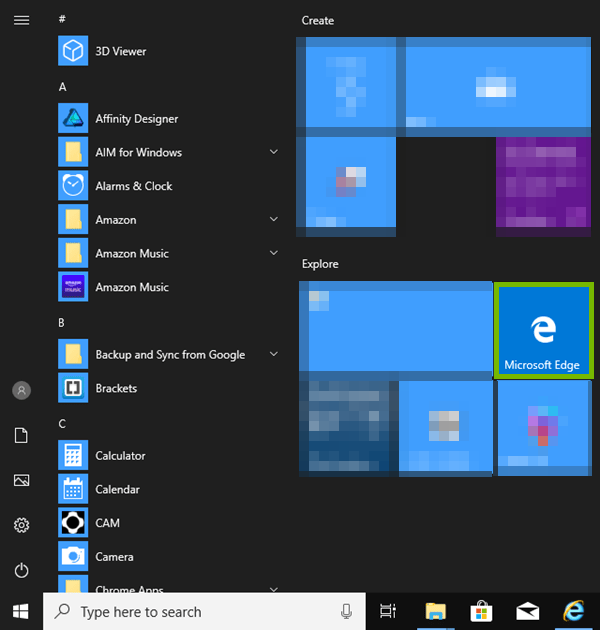Screen dimensions: 600x630
Task: Launch the CAM app icon
Action: 73,523
